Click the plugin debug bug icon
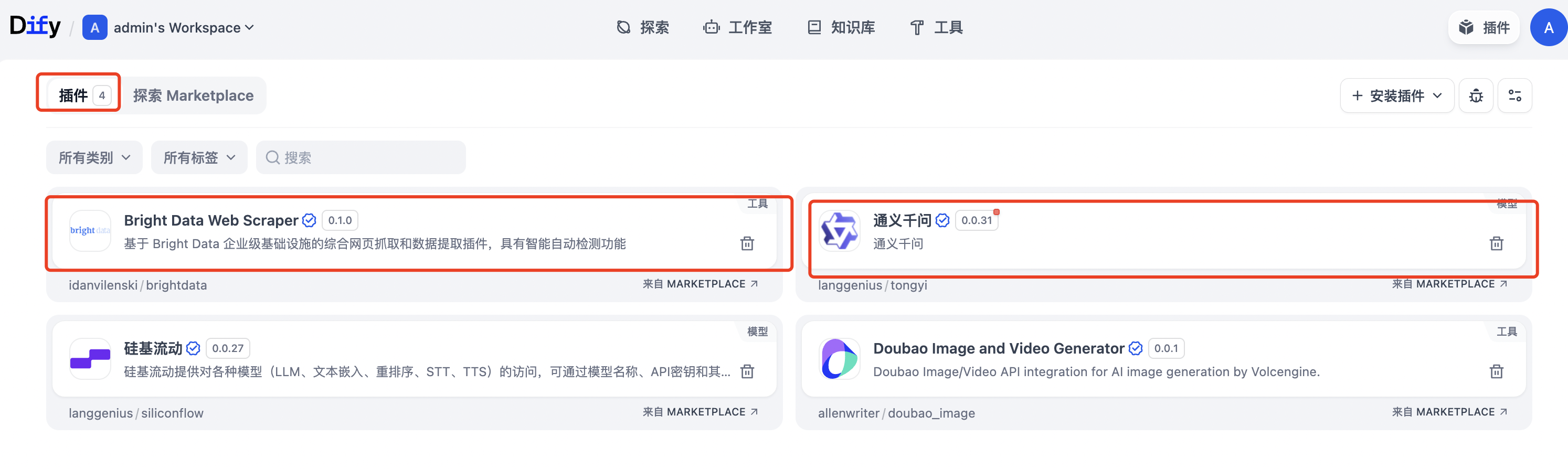This screenshot has height=469, width=1568. 1476,95
